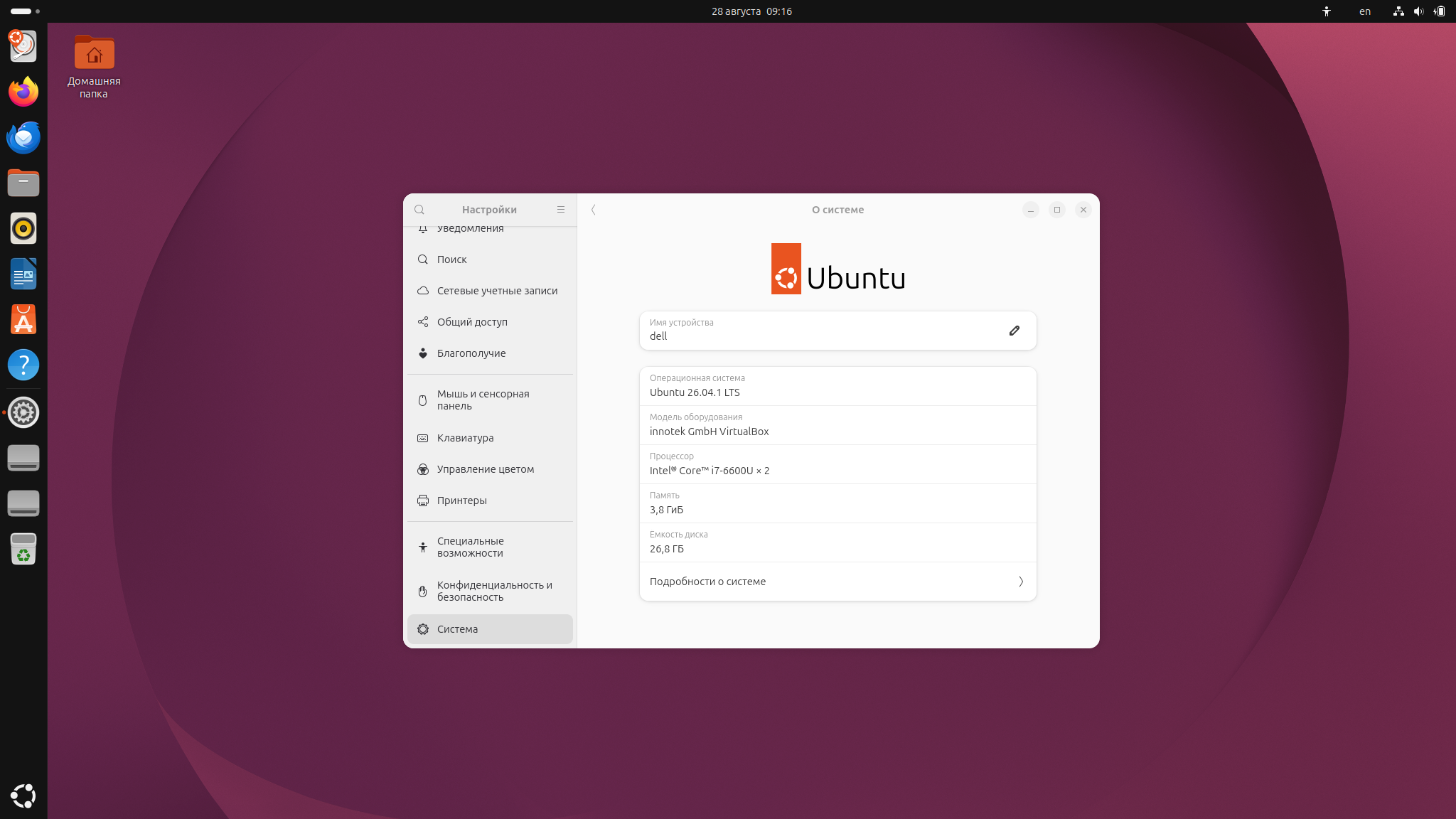Screen dimensions: 1456x819
Task: Click the 26,8 ГБ disk capacity value
Action: click(667, 549)
